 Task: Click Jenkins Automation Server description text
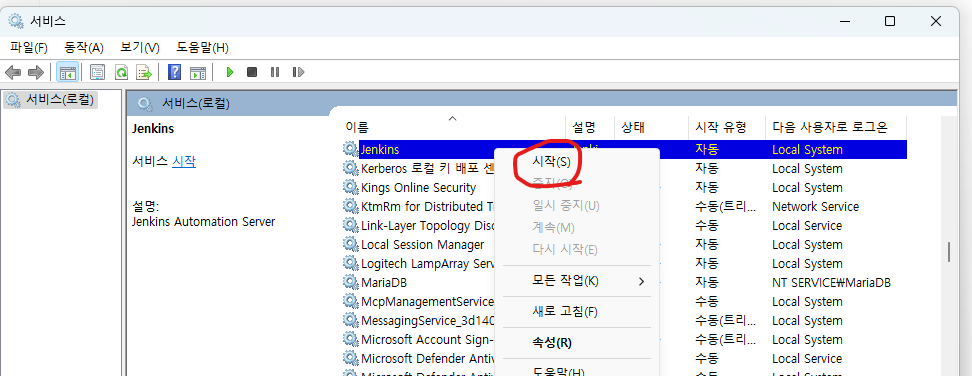click(x=203, y=222)
